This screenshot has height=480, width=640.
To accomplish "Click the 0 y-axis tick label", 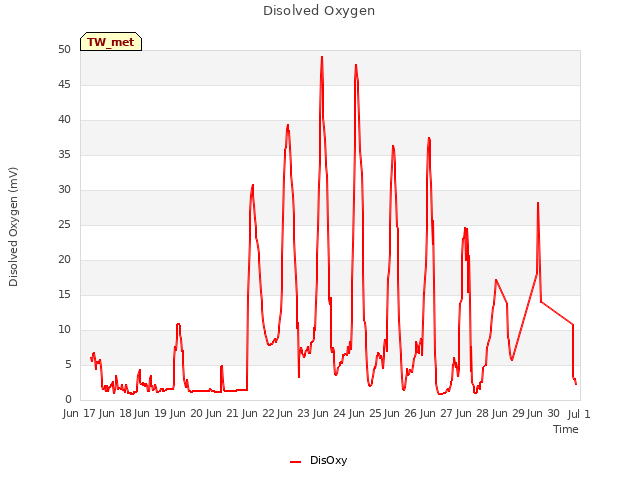I will (x=68, y=400).
